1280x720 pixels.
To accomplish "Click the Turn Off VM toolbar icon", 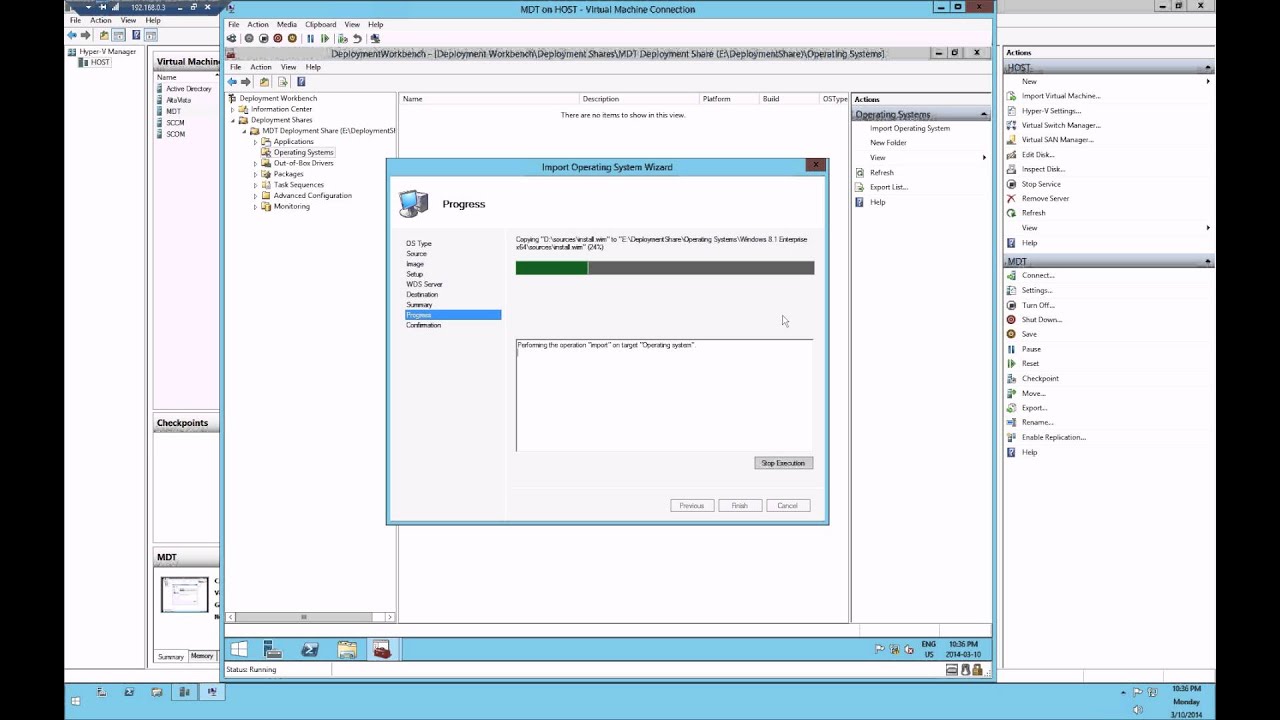I will coord(263,38).
